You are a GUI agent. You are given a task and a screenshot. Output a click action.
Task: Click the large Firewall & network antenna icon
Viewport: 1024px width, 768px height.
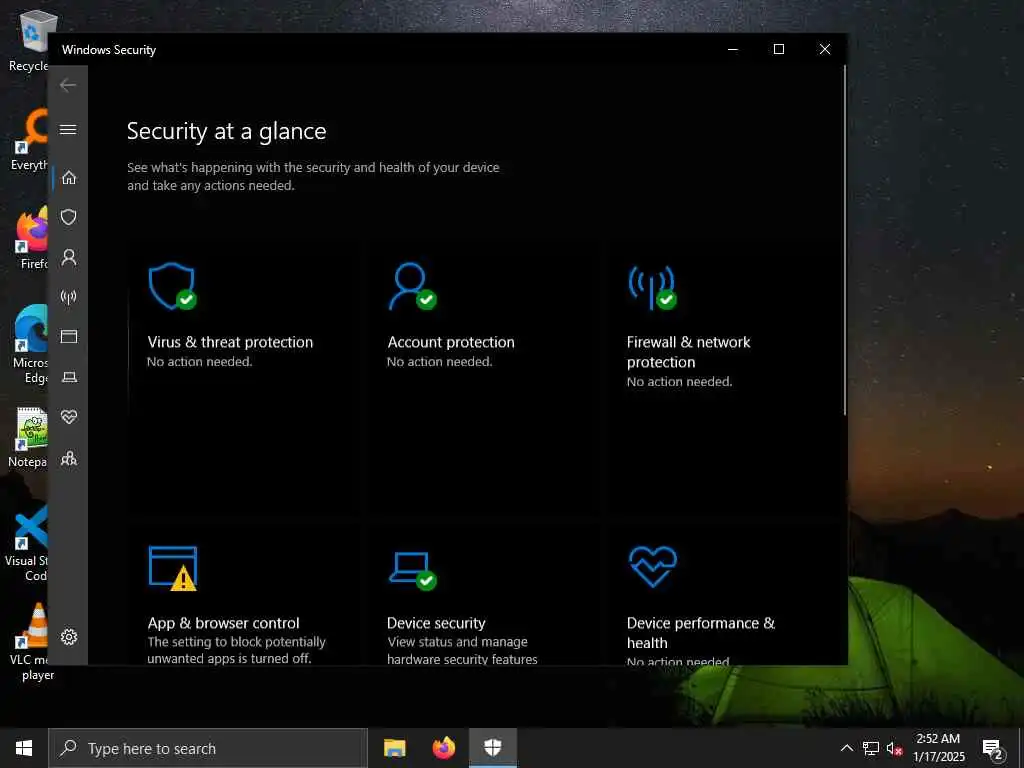652,287
